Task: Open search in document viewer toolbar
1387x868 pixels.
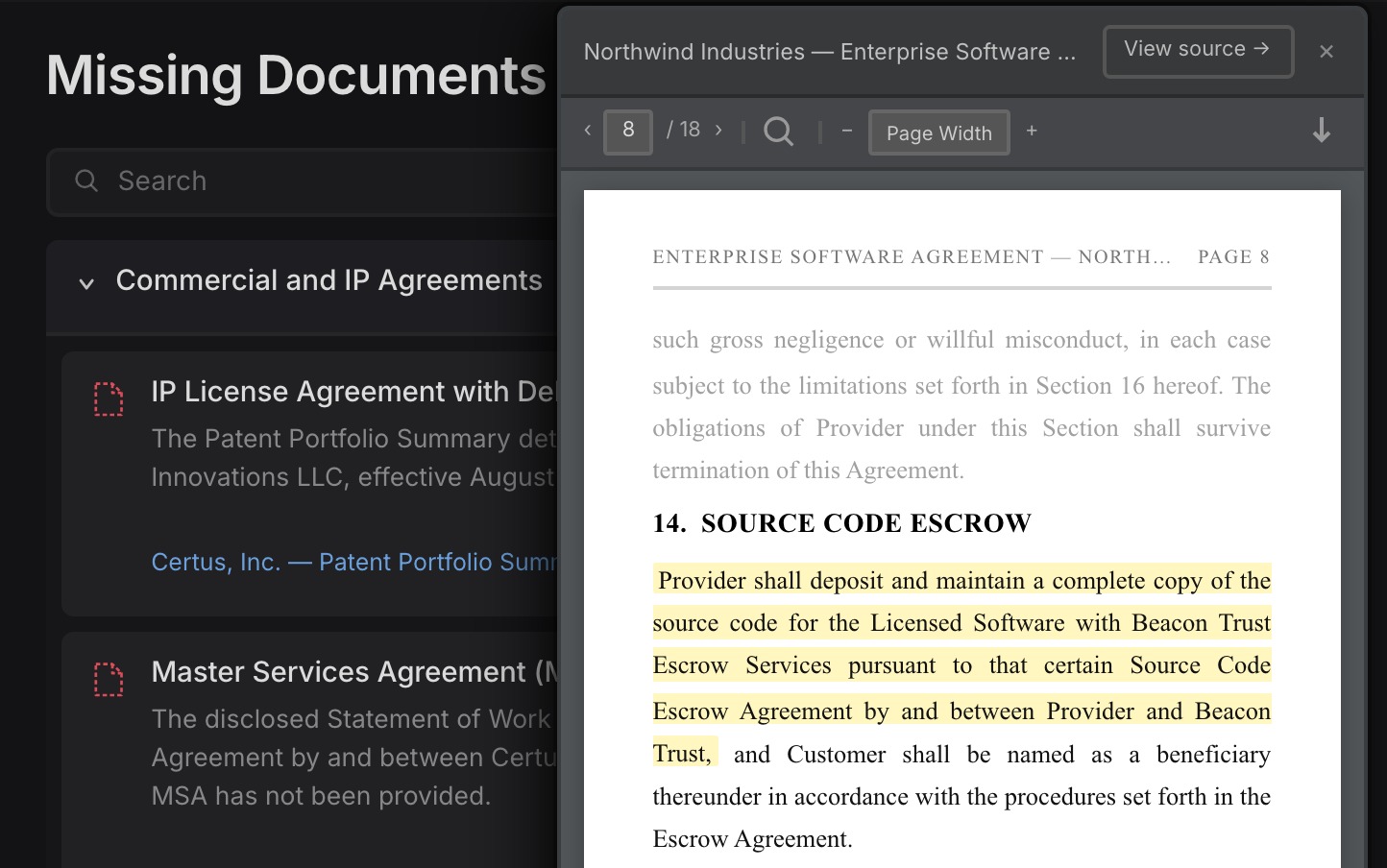Action: 779,131
